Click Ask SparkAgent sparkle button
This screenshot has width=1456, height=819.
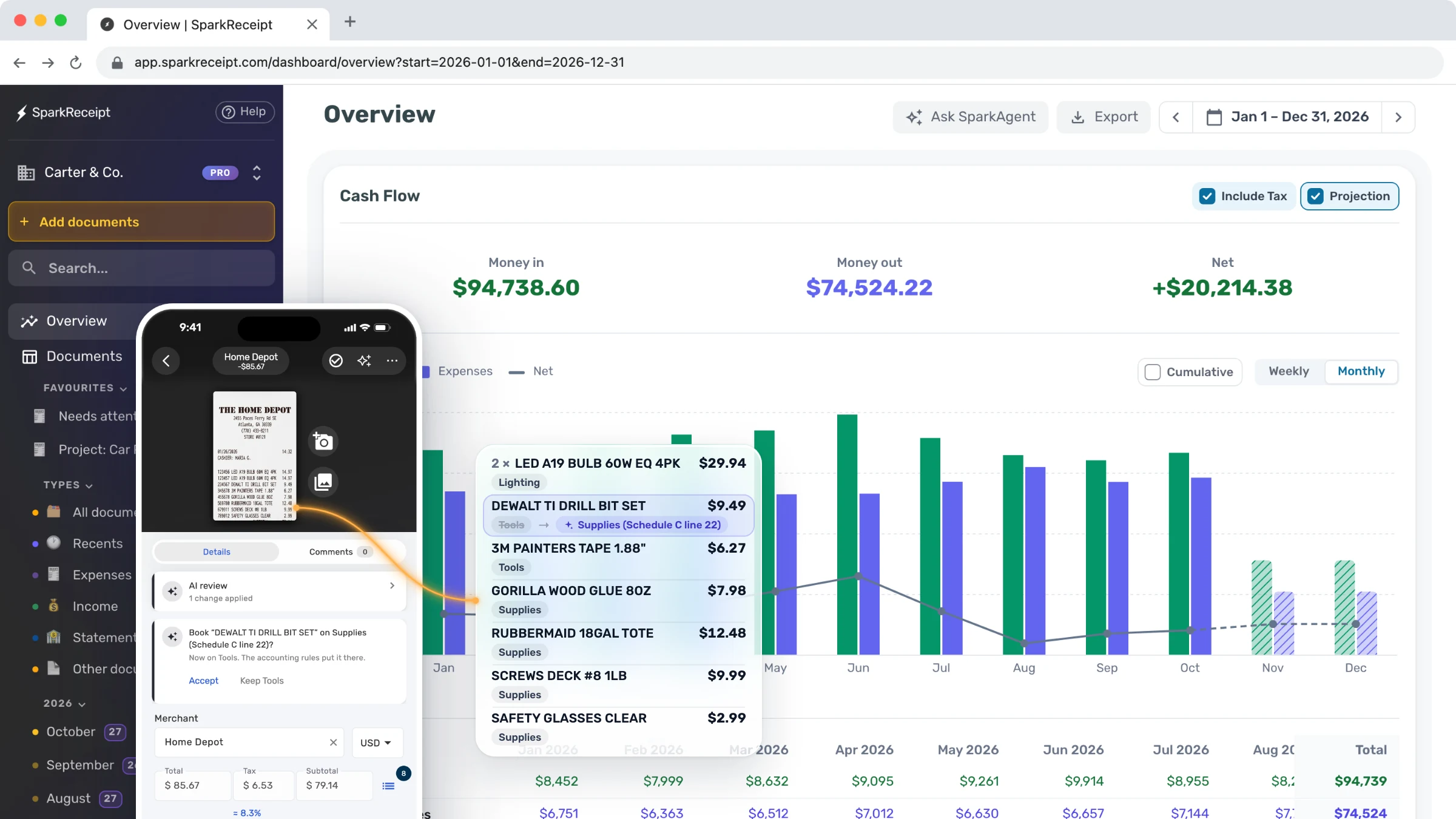971,117
